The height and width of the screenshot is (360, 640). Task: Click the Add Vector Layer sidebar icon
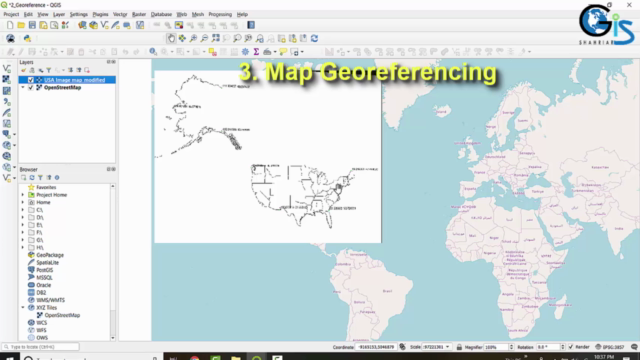pos(7,69)
